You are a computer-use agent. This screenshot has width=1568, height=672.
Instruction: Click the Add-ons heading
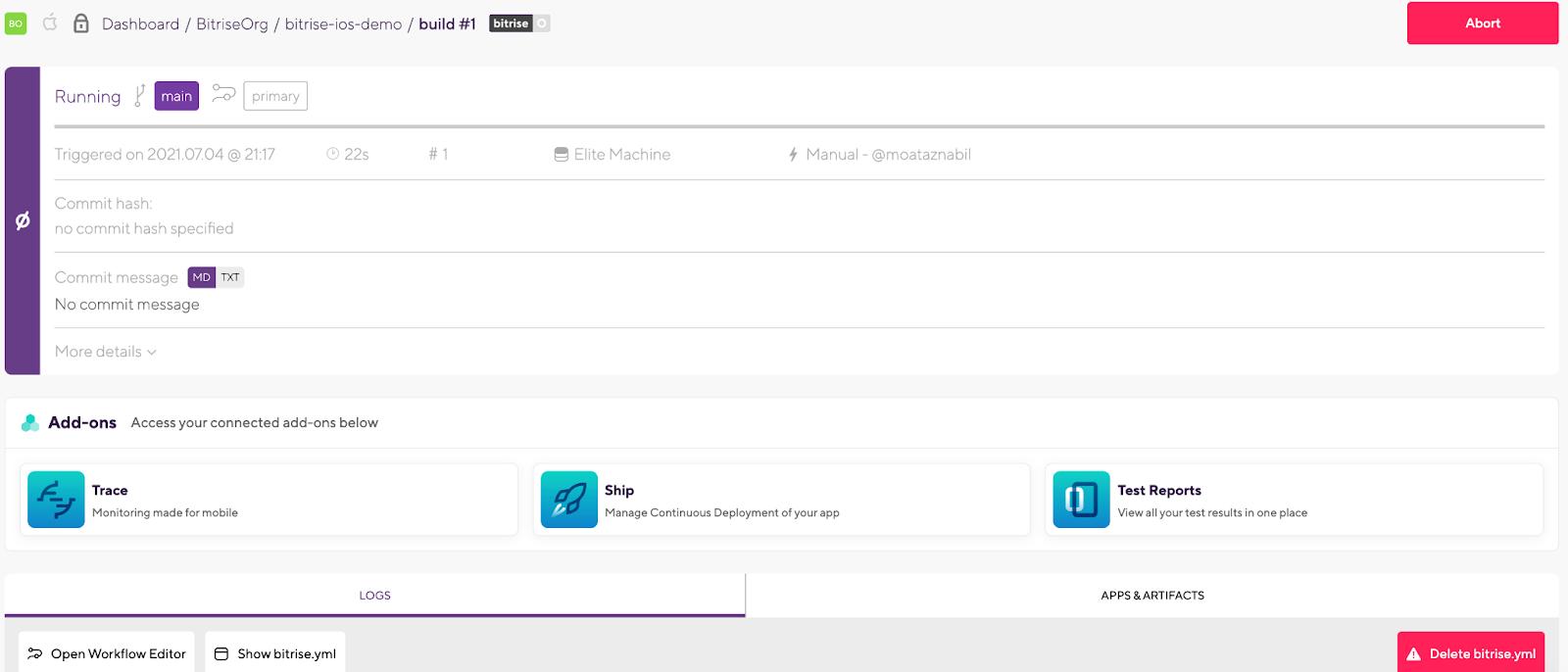82,422
